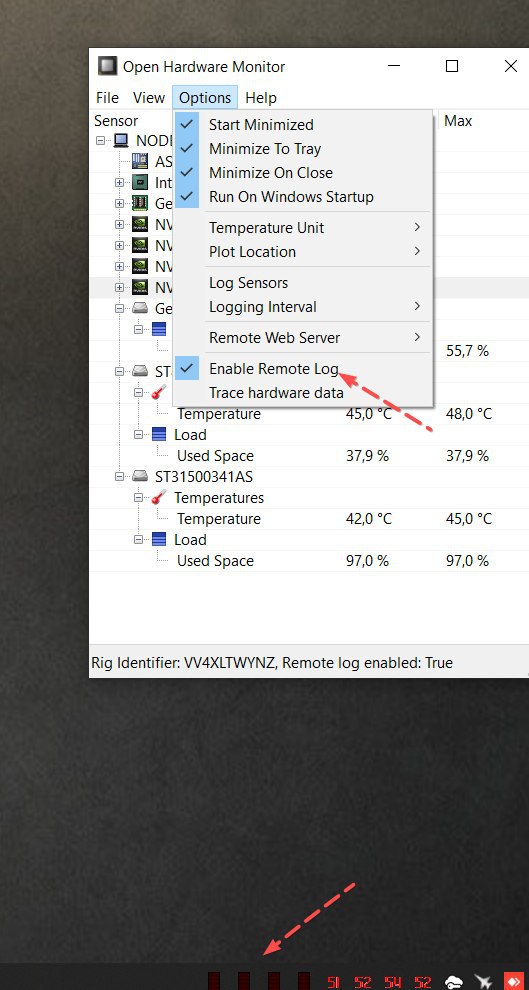Click tray temperature reading 51
The width and height of the screenshot is (529, 990).
[x=333, y=982]
